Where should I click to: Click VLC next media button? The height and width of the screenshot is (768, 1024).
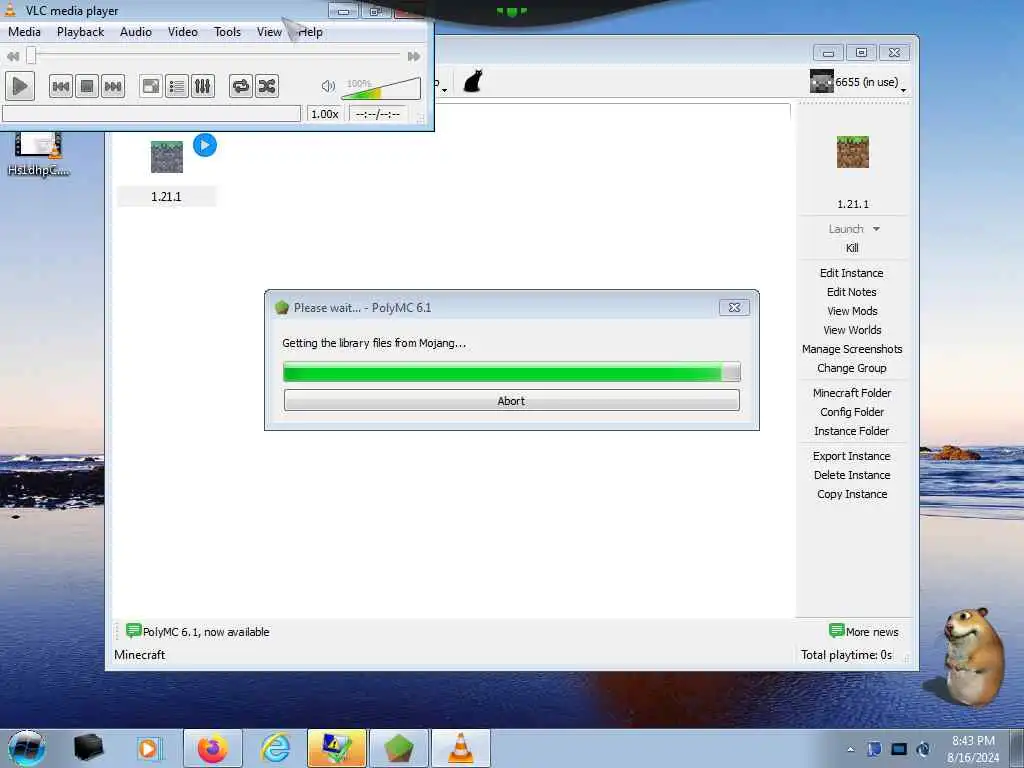pyautogui.click(x=113, y=86)
